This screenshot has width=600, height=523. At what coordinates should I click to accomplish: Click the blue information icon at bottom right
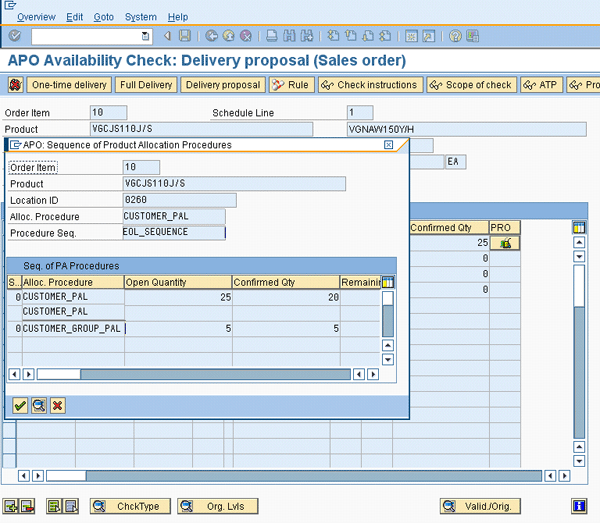pos(578,506)
